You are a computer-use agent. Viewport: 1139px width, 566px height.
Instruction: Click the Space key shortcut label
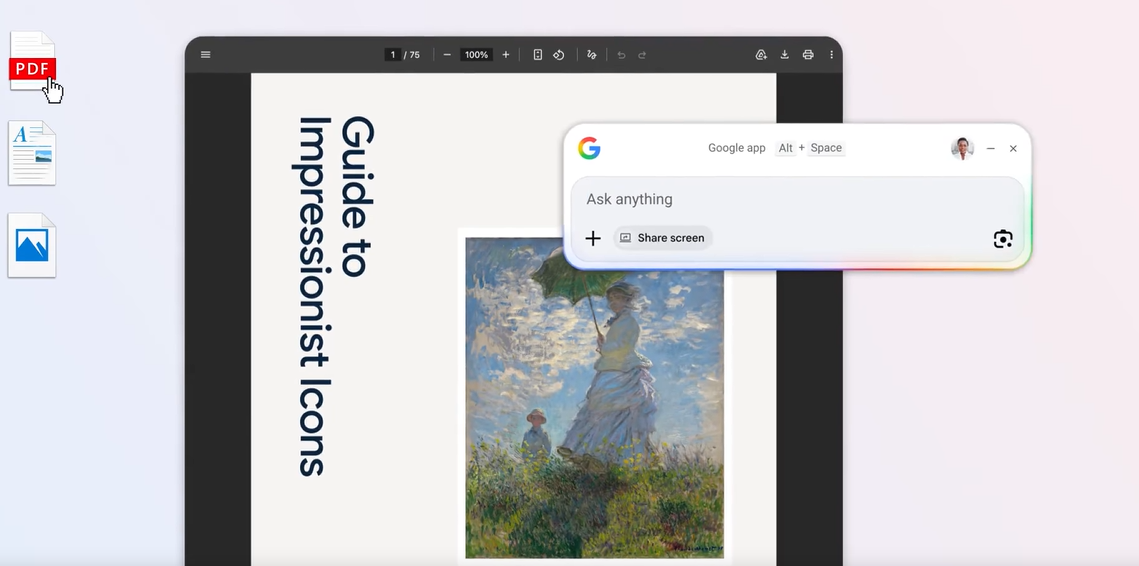[826, 148]
